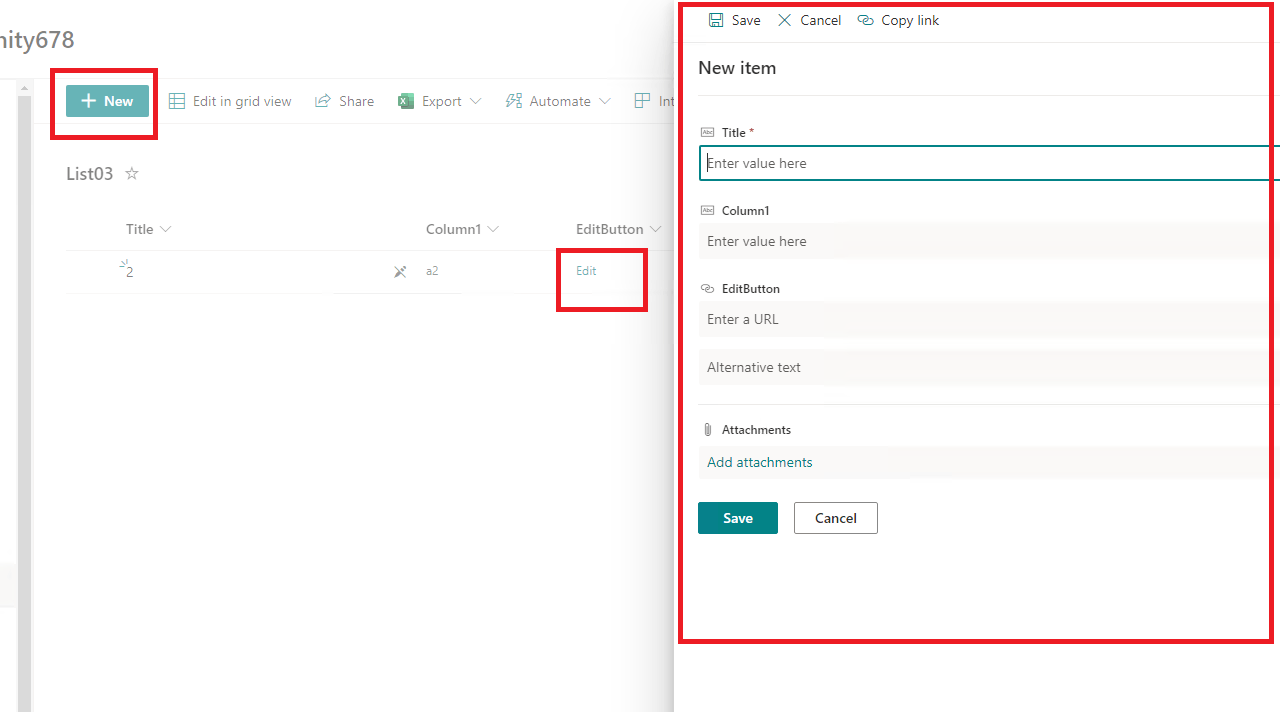Click the Automate flow icon
This screenshot has width=1280, height=712.
tap(514, 101)
